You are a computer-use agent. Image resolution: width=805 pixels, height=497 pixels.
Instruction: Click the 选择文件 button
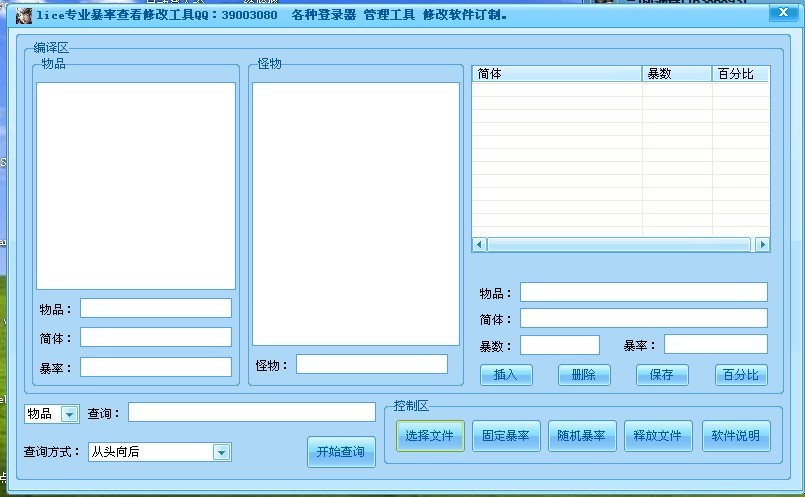(430, 436)
